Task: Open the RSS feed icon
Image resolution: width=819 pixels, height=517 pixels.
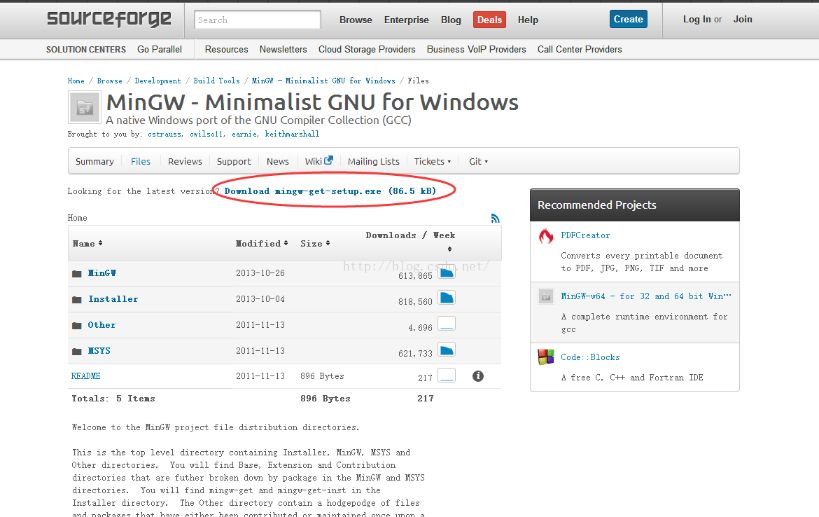Action: (495, 218)
